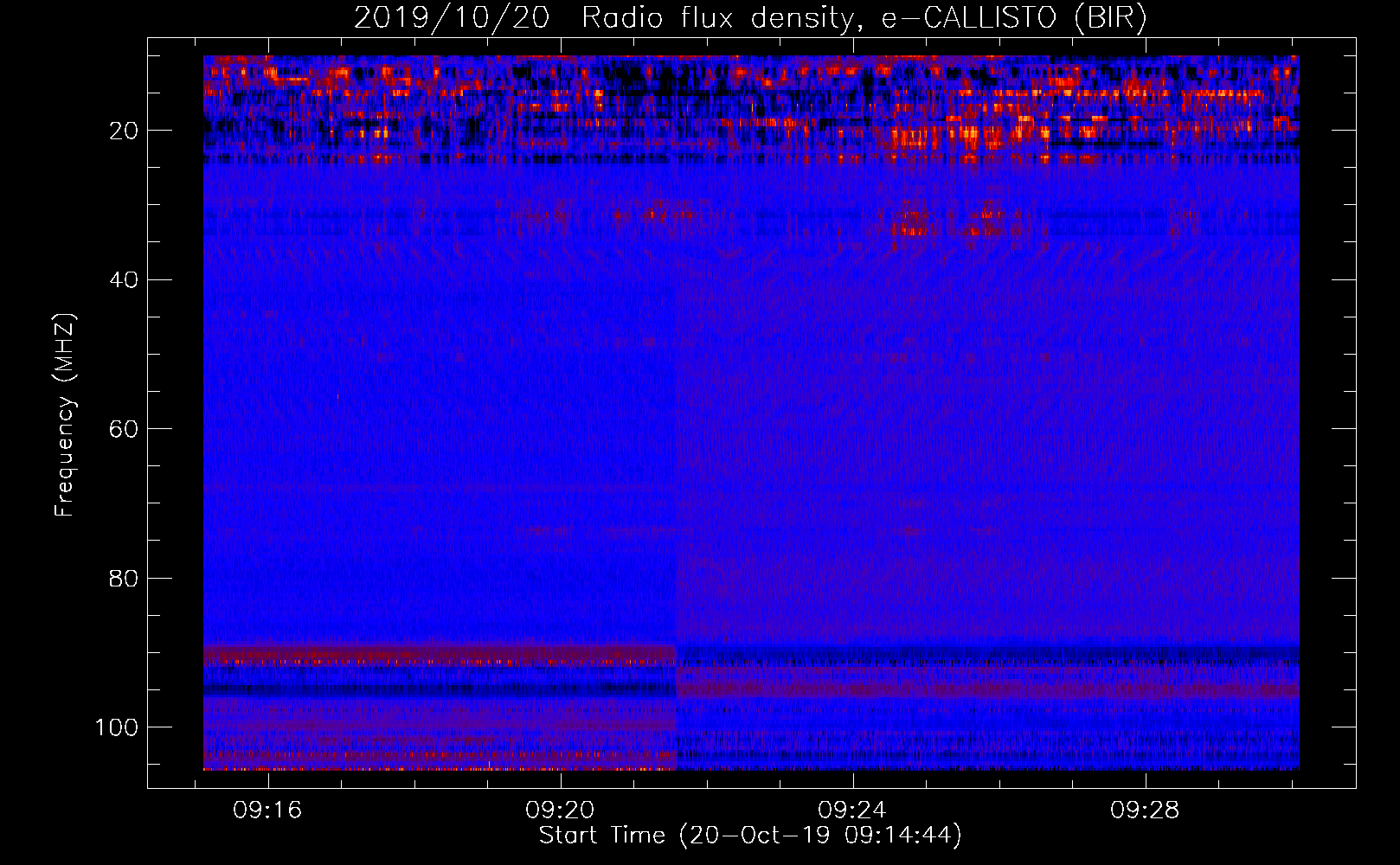Click the 09:28 time tick label
Screen dimensions: 1400x865
[1145, 811]
